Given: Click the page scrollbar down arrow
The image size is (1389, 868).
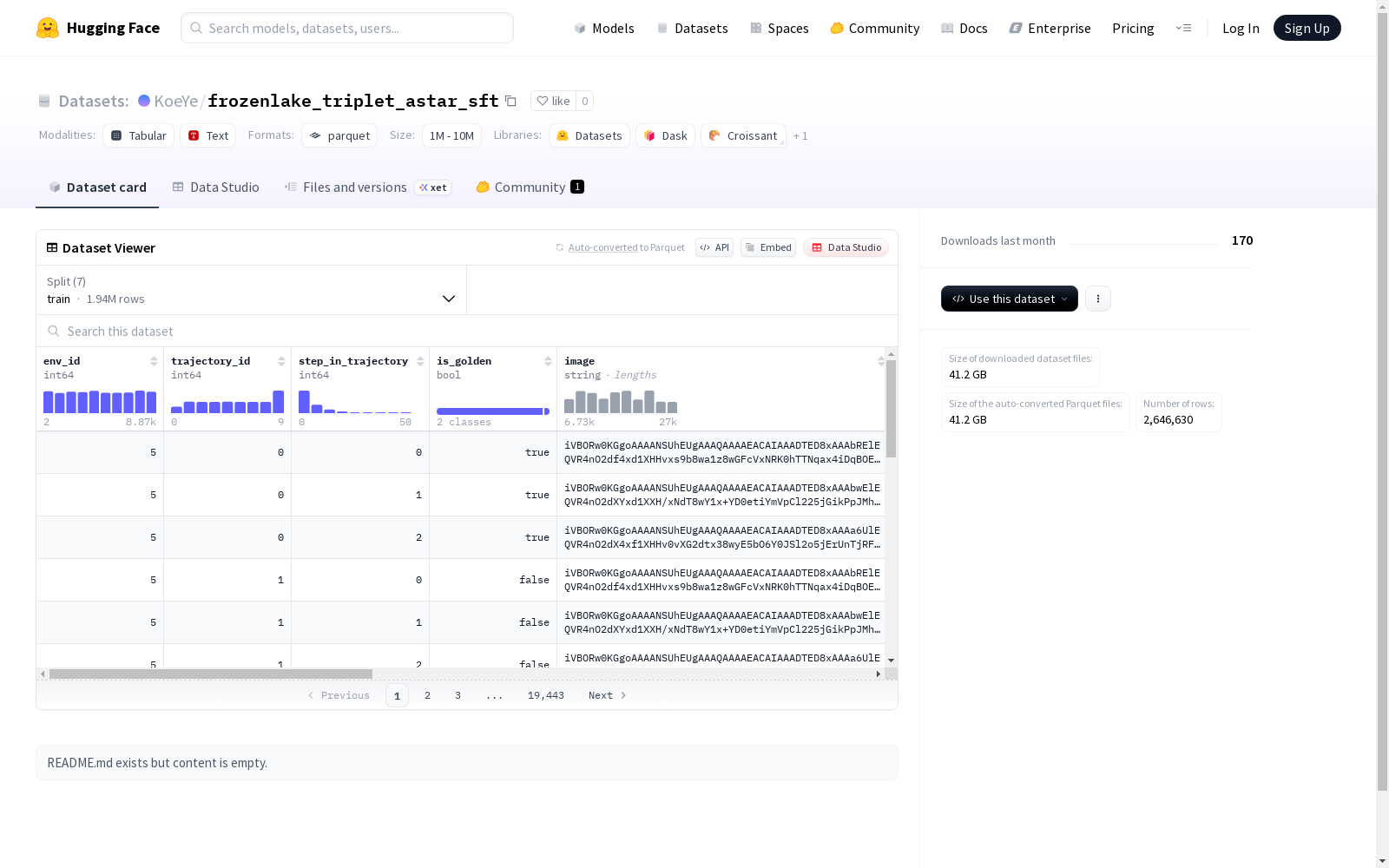Looking at the screenshot, I should pos(1382,861).
